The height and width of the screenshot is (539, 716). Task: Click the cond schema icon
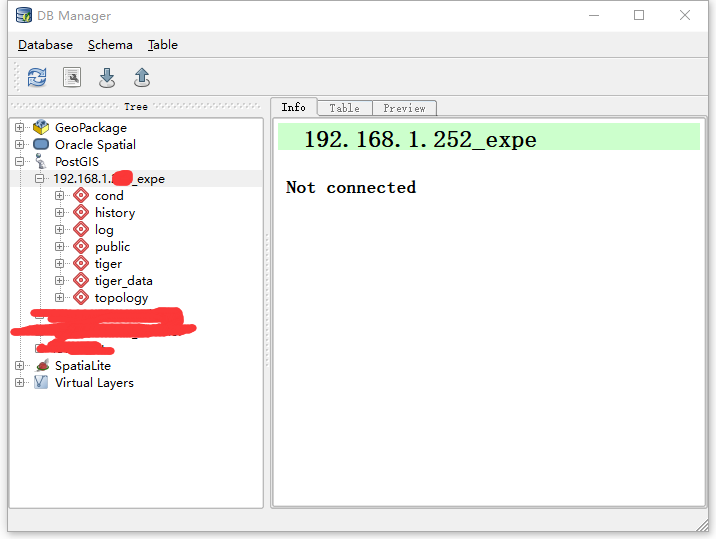pos(81,196)
